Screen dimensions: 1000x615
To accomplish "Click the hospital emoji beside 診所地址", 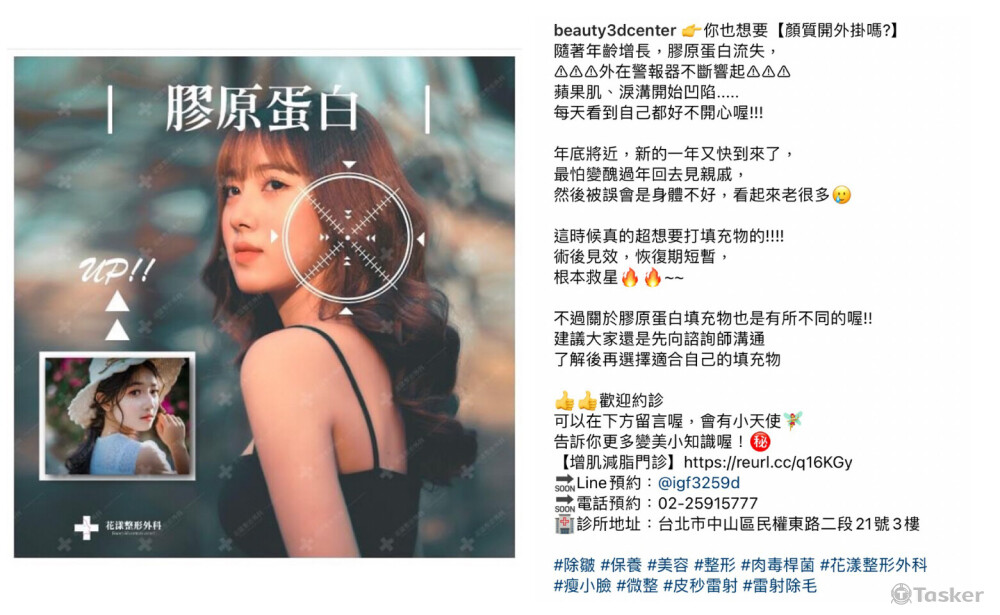I will [564, 524].
